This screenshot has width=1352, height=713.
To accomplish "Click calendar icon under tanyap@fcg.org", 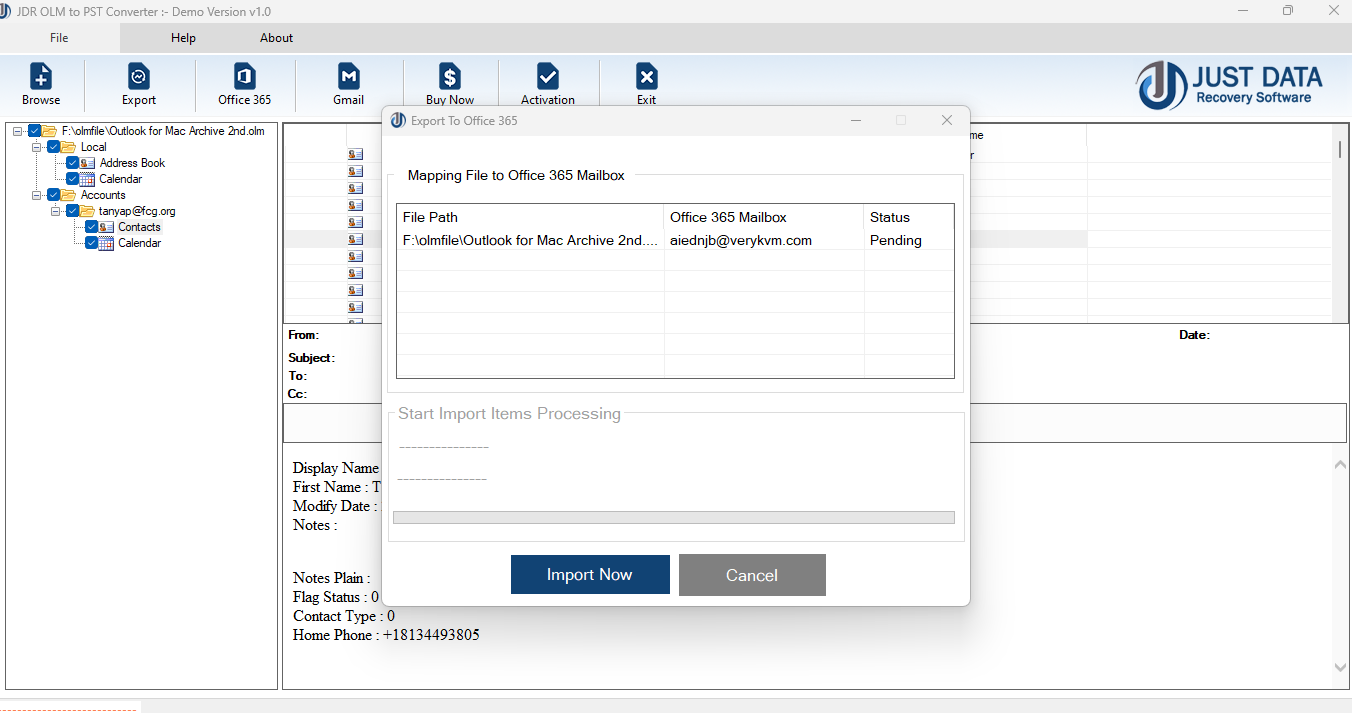I will [106, 243].
